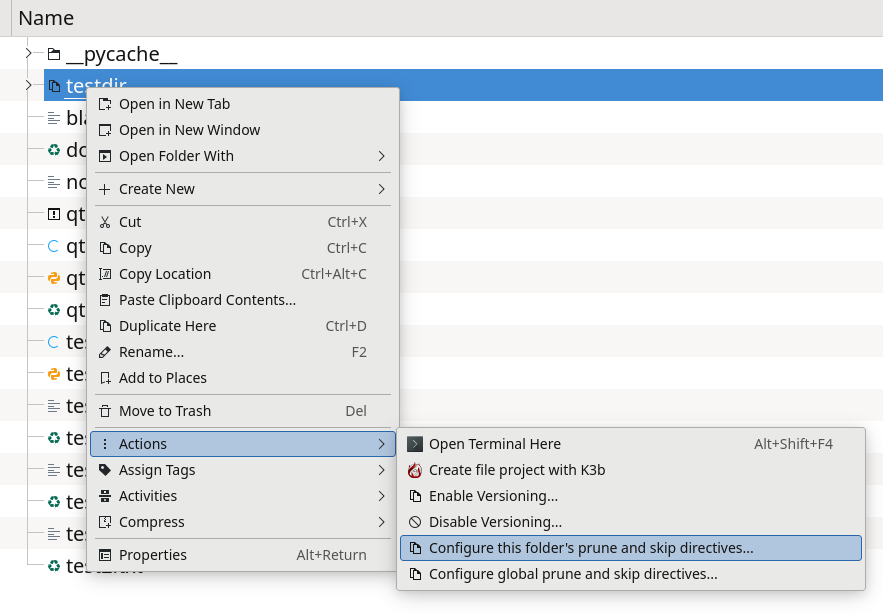Click the Open in New Tab icon
This screenshot has height=615, width=883.
(x=105, y=104)
